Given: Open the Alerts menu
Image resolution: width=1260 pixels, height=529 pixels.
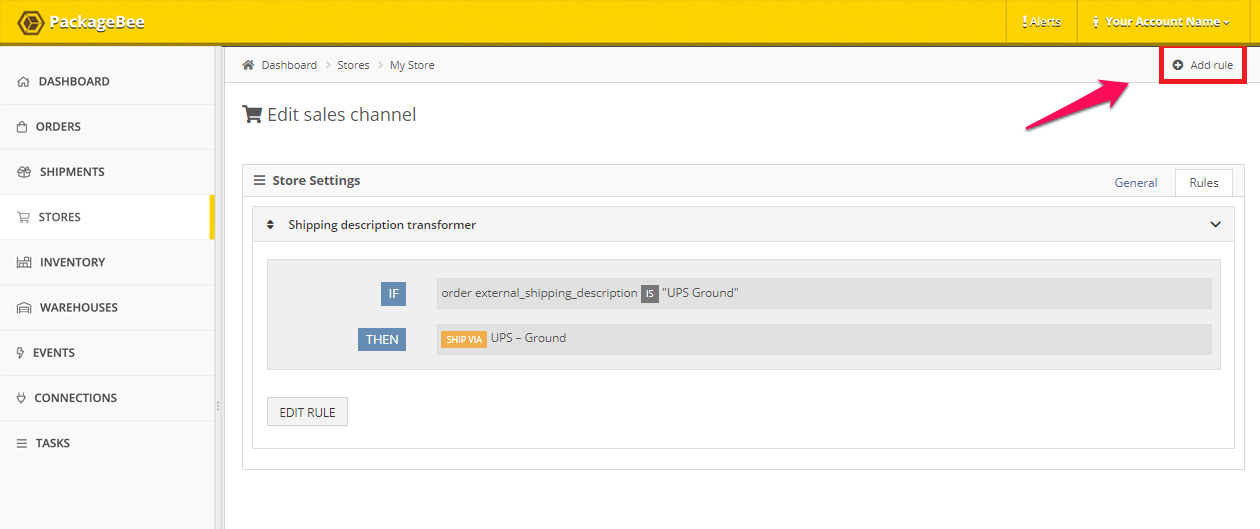Looking at the screenshot, I should pyautogui.click(x=1041, y=22).
